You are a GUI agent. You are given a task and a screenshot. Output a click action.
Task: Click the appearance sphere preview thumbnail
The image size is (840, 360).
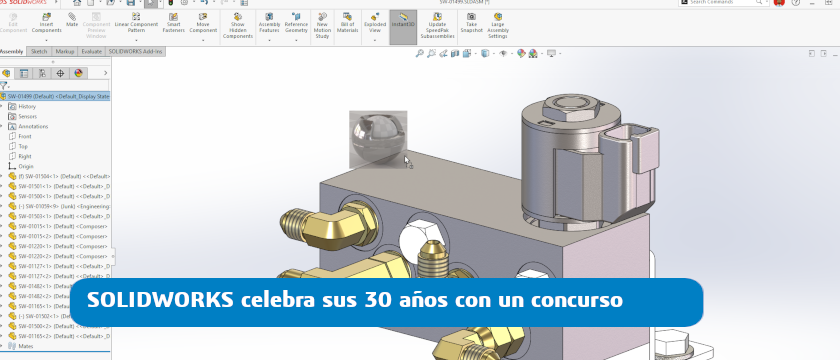(378, 139)
